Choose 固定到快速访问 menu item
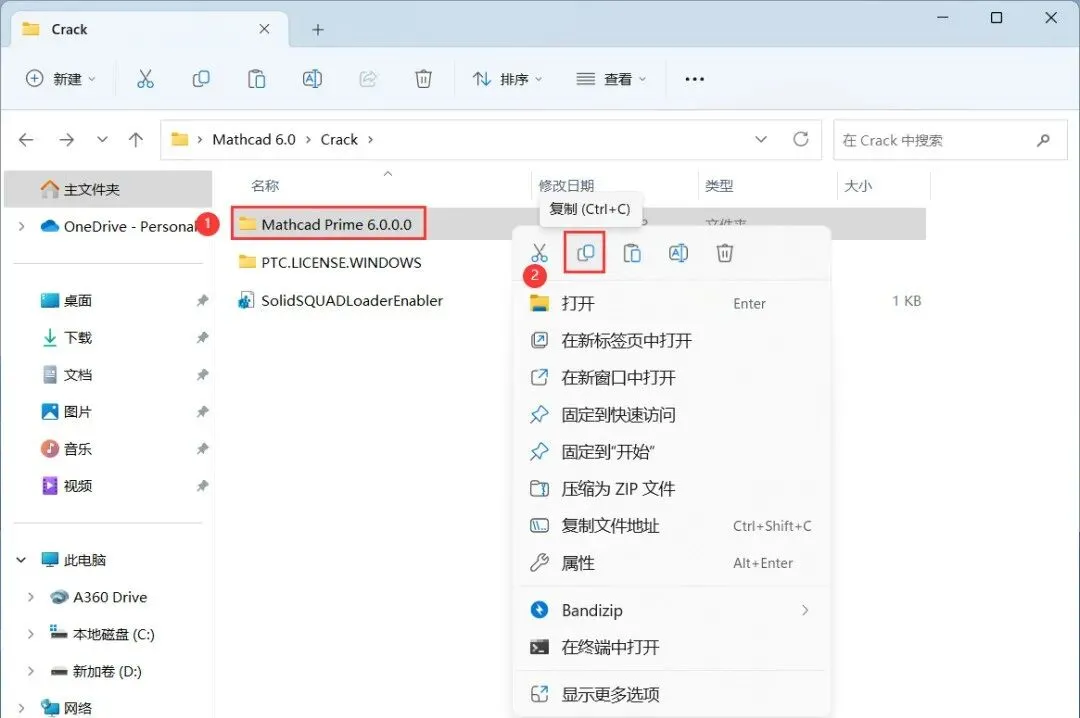Image resolution: width=1080 pixels, height=718 pixels. coord(672,415)
